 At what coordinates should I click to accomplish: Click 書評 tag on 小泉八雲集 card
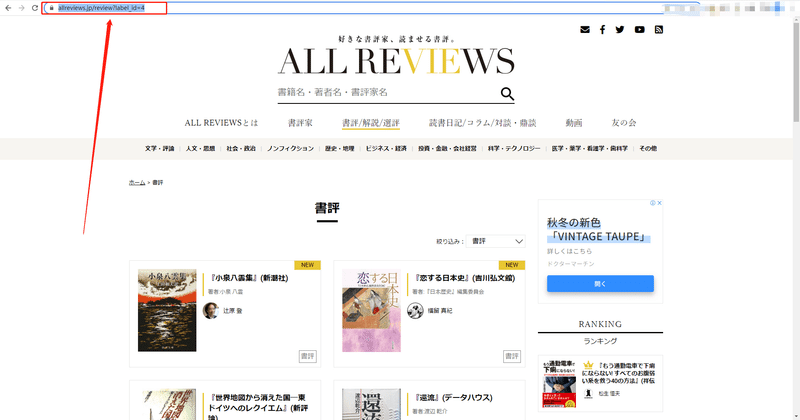pyautogui.click(x=308, y=356)
